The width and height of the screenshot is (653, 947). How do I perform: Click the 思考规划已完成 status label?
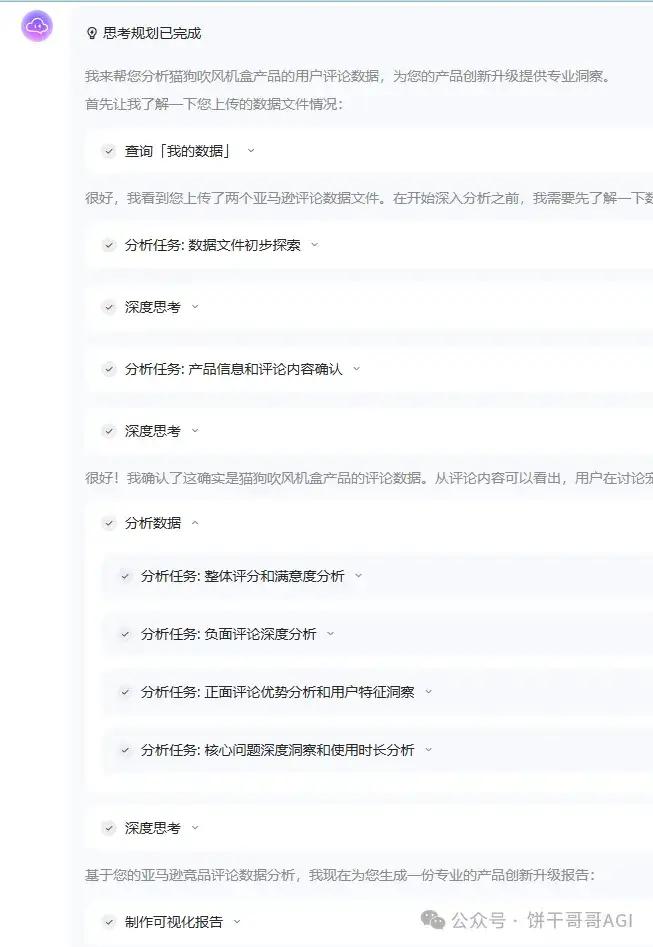152,33
